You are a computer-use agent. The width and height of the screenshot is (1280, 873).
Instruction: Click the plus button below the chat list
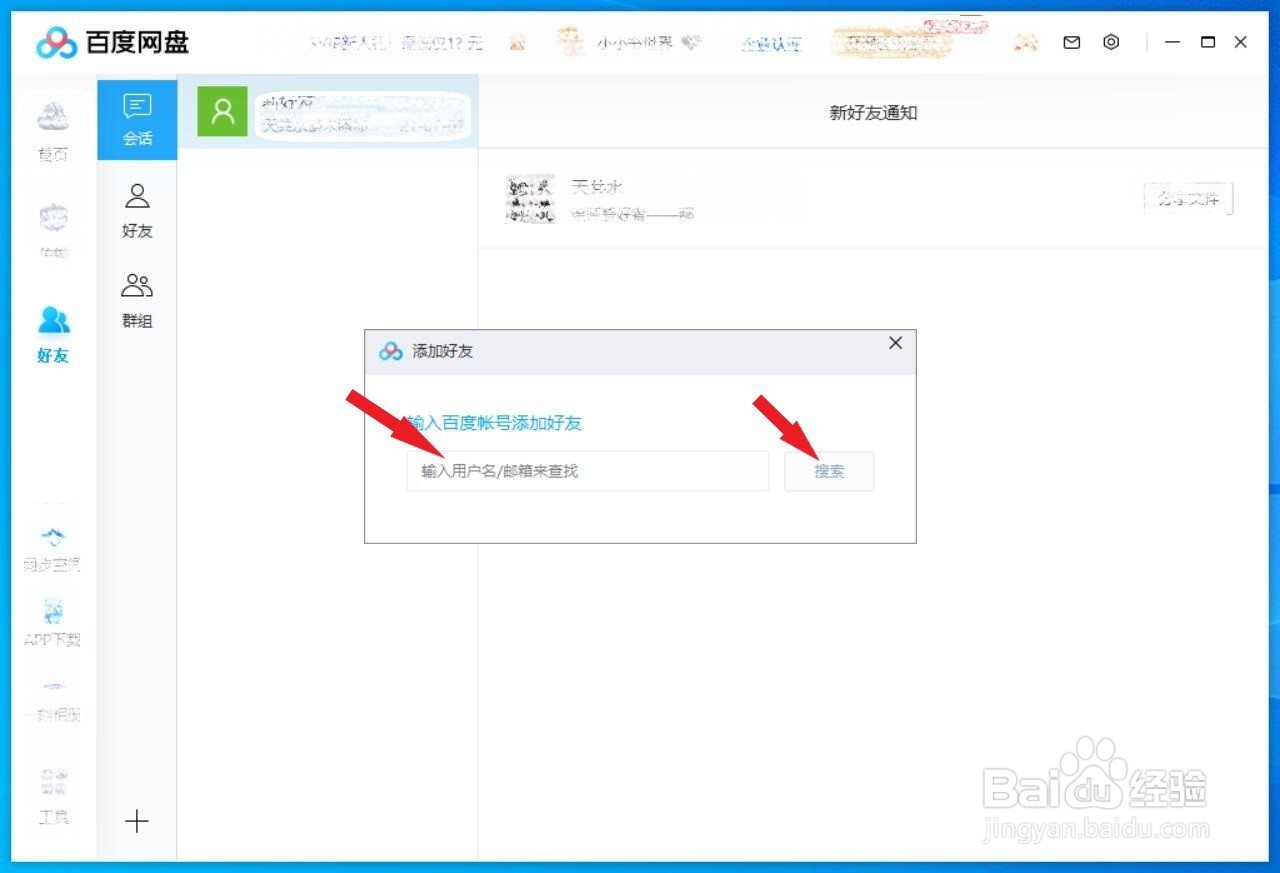[136, 821]
